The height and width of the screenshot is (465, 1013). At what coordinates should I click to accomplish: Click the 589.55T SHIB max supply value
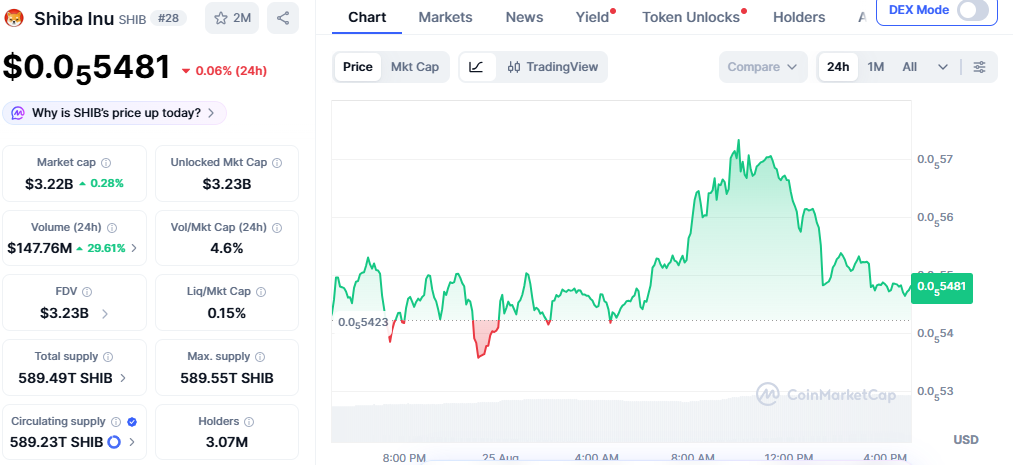tap(227, 378)
